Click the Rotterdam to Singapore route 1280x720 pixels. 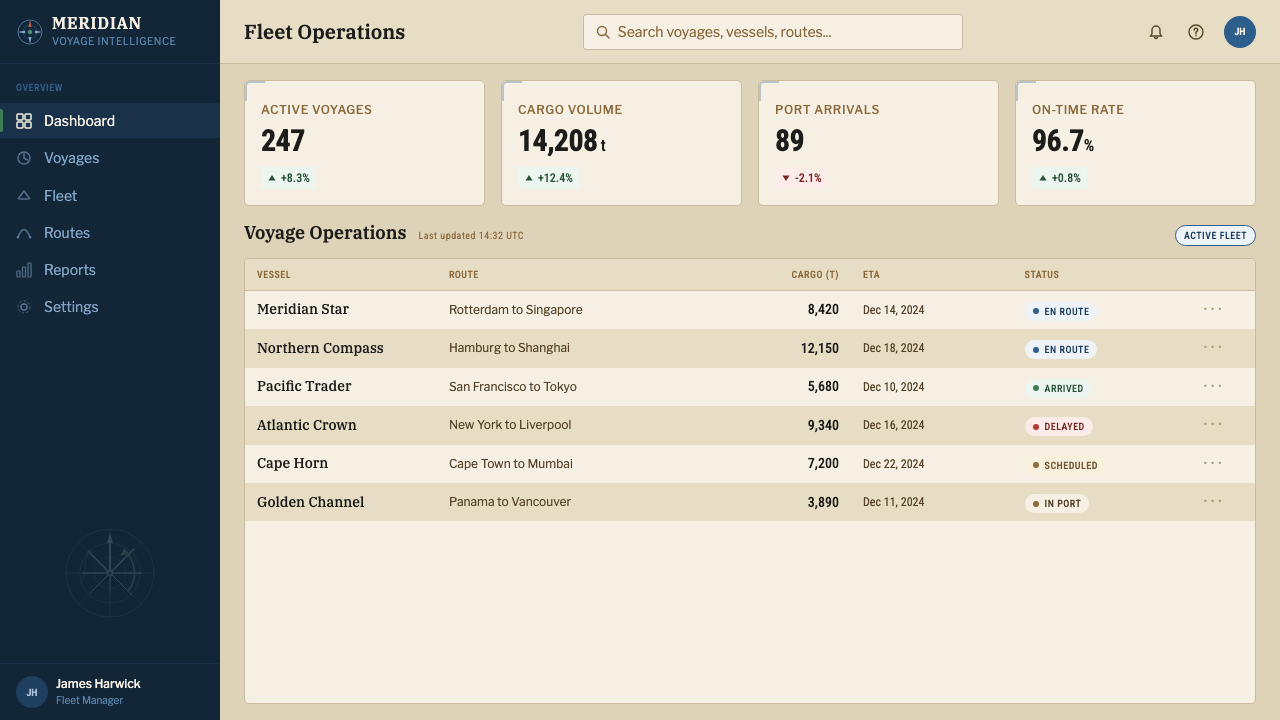[516, 310]
